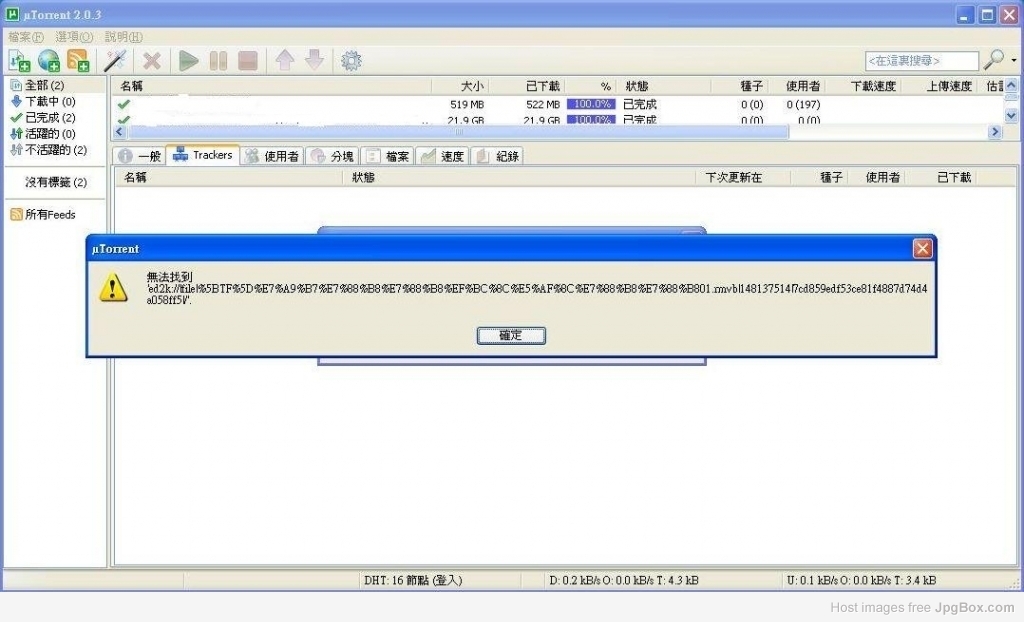Click the 確定 OK button
The width and height of the screenshot is (1024, 622).
coord(511,335)
